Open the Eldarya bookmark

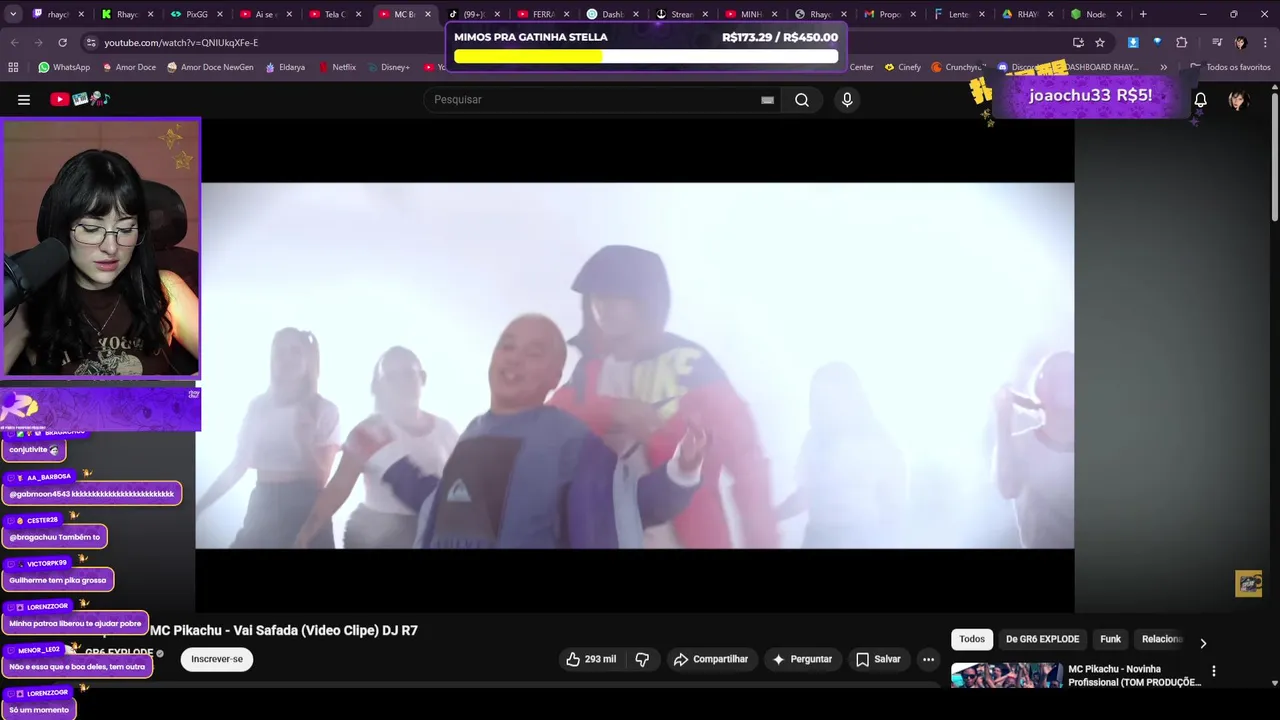point(285,67)
